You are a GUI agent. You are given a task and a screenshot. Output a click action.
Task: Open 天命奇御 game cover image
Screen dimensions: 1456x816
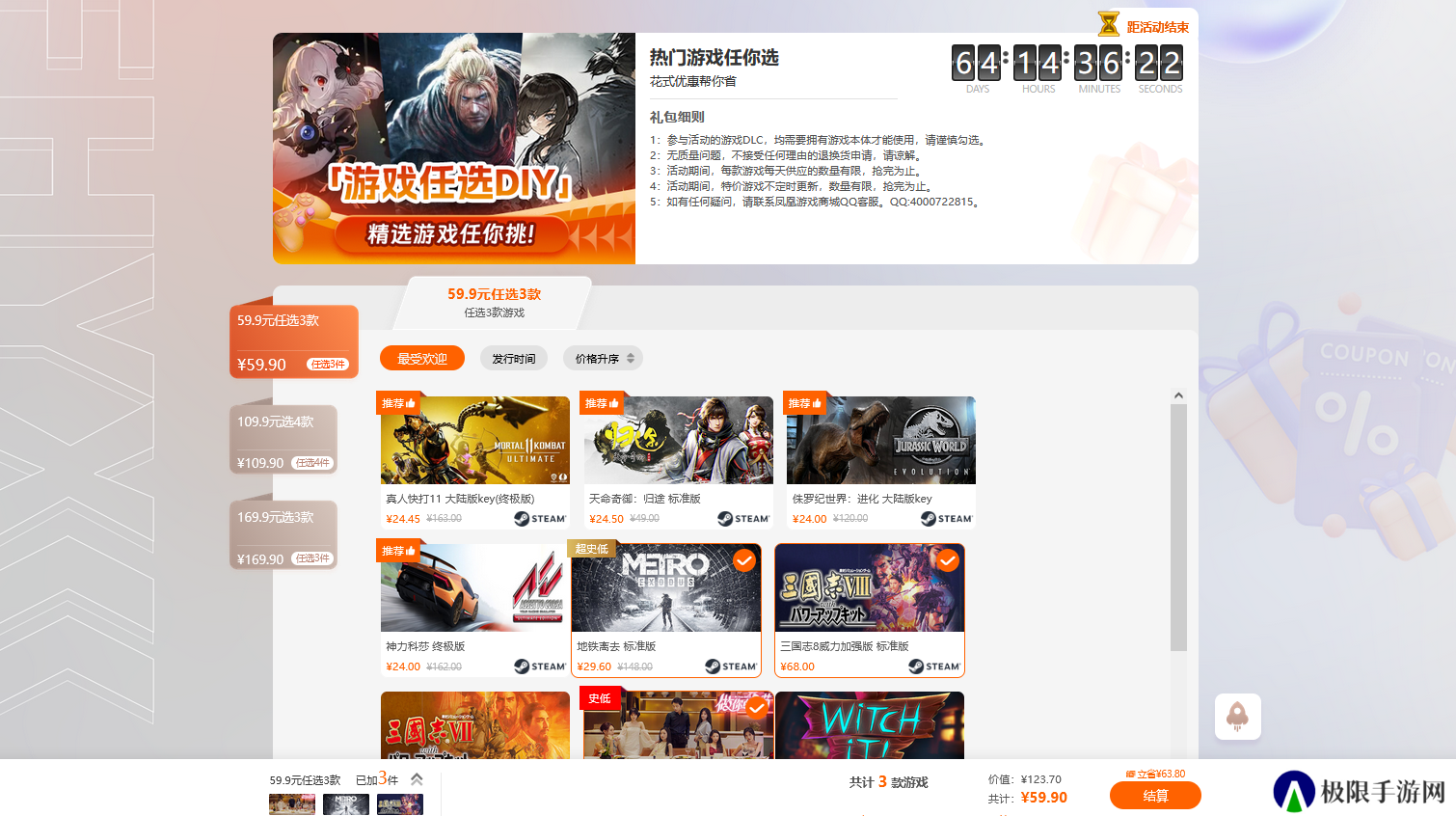pos(679,440)
